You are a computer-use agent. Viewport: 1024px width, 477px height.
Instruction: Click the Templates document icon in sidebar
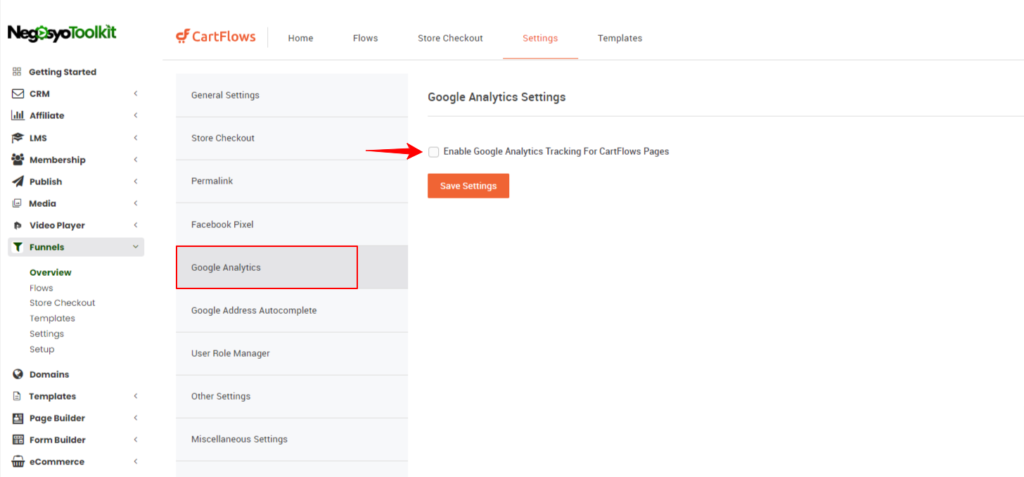17,397
